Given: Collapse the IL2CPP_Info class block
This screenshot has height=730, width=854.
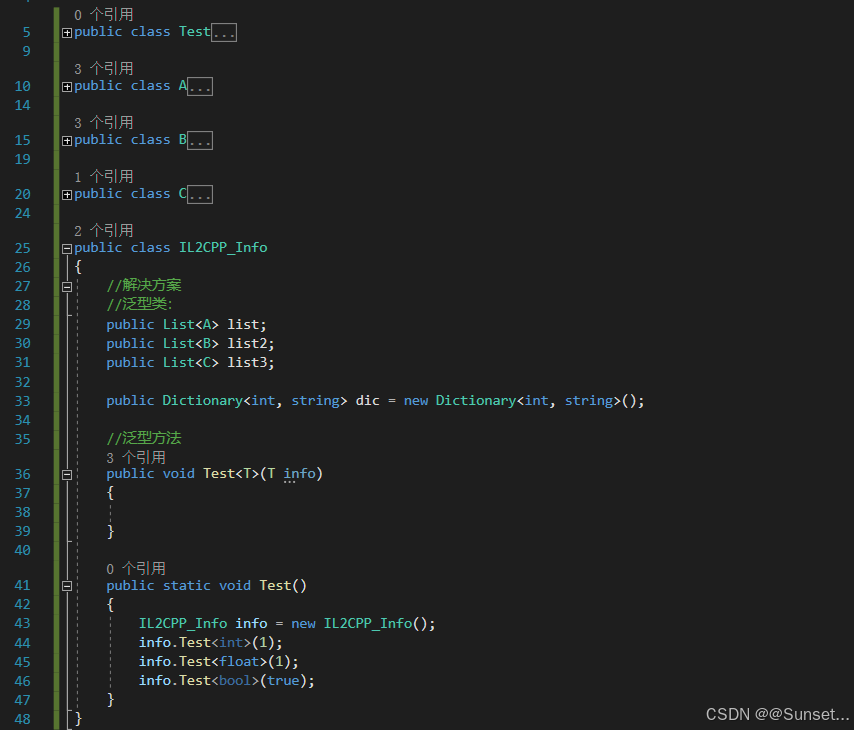Looking at the screenshot, I should pyautogui.click(x=67, y=249).
